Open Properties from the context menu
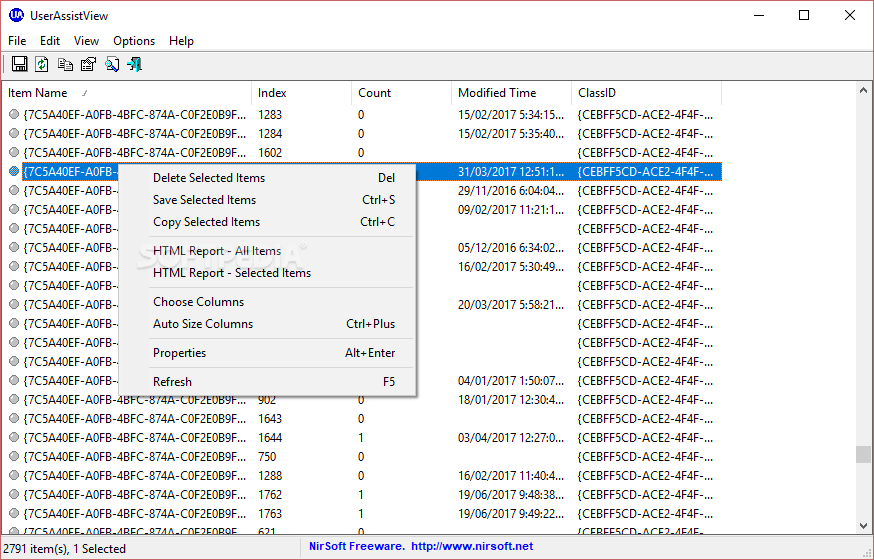 coord(268,353)
